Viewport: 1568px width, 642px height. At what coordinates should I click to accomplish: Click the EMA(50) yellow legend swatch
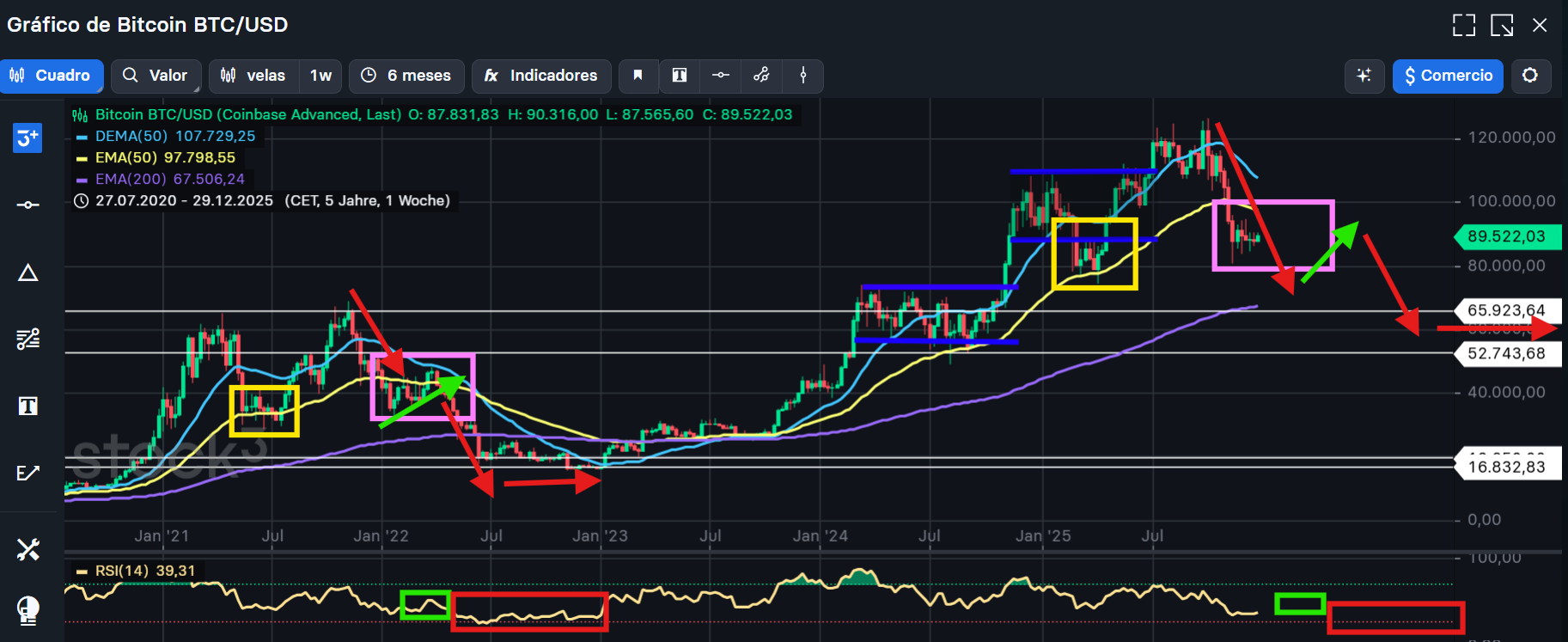82,158
